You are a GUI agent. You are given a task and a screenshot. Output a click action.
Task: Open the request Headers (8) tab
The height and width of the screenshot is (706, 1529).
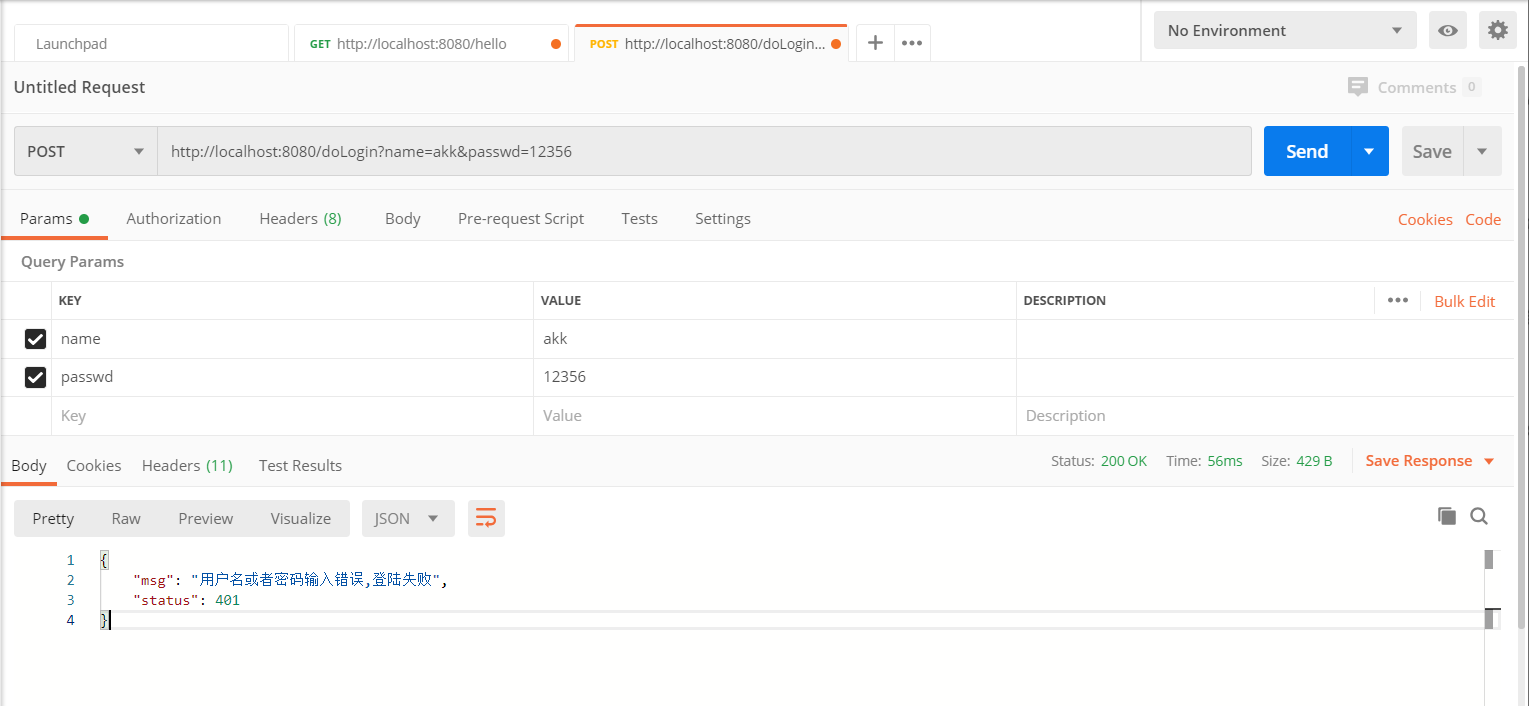300,218
